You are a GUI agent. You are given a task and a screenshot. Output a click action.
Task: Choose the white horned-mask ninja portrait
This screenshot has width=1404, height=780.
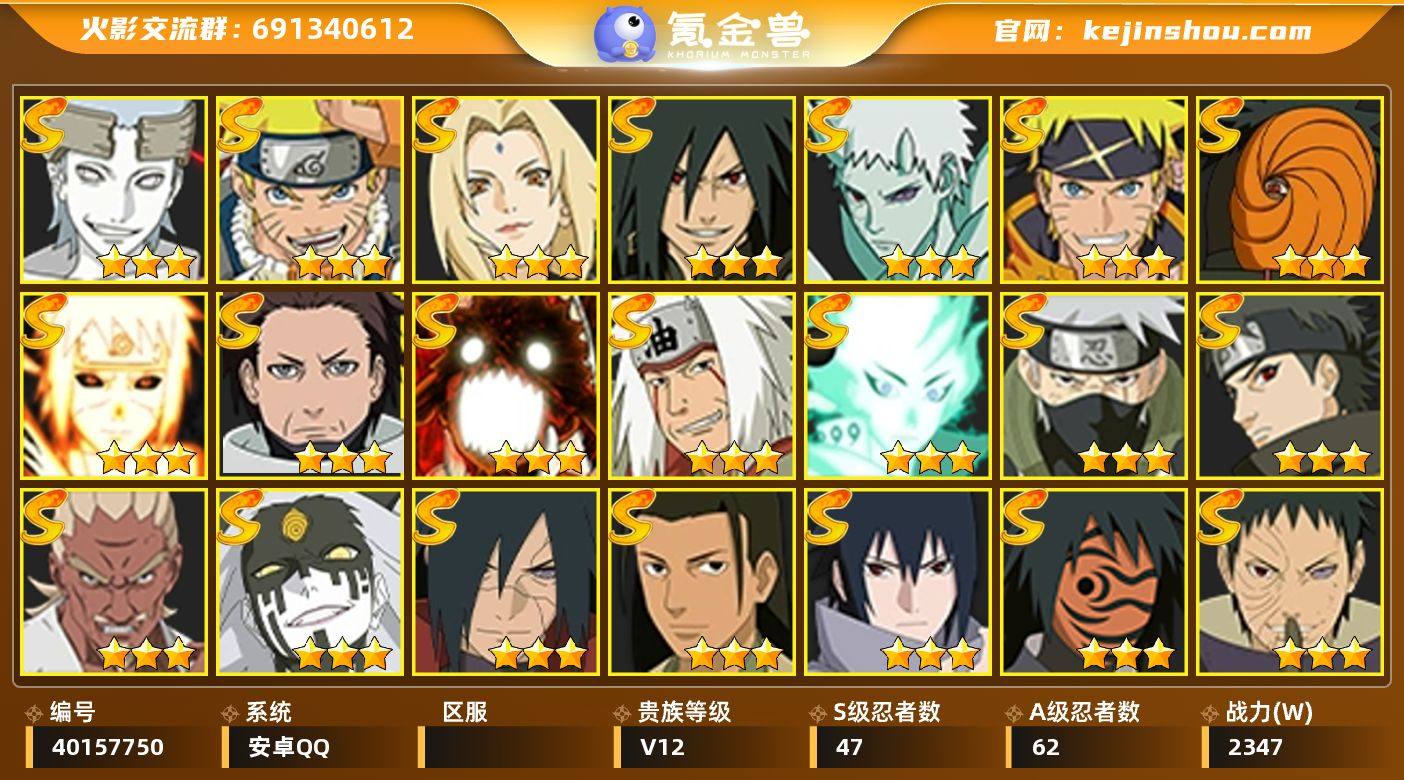[114, 189]
